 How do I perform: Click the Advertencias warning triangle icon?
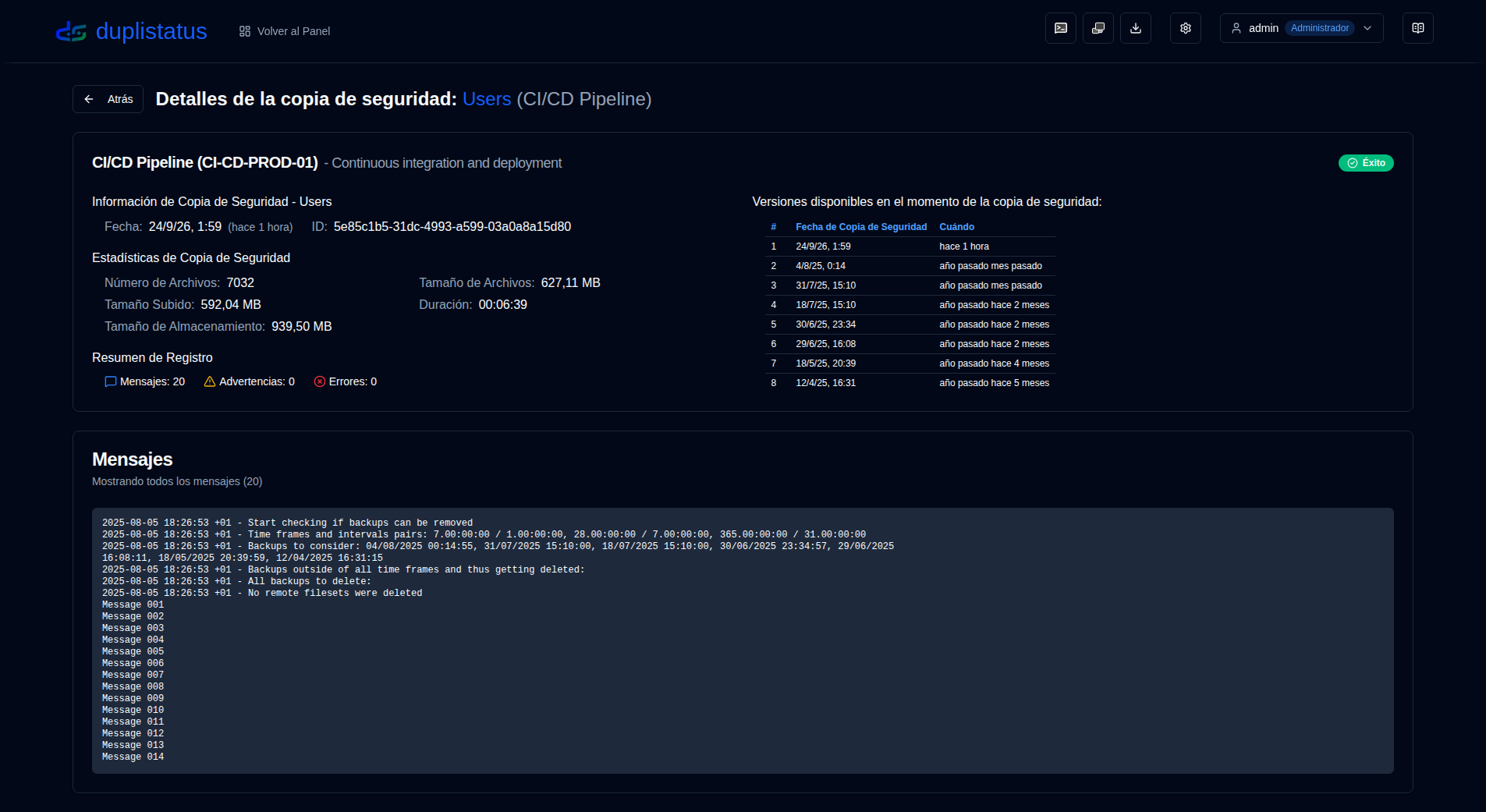(210, 381)
